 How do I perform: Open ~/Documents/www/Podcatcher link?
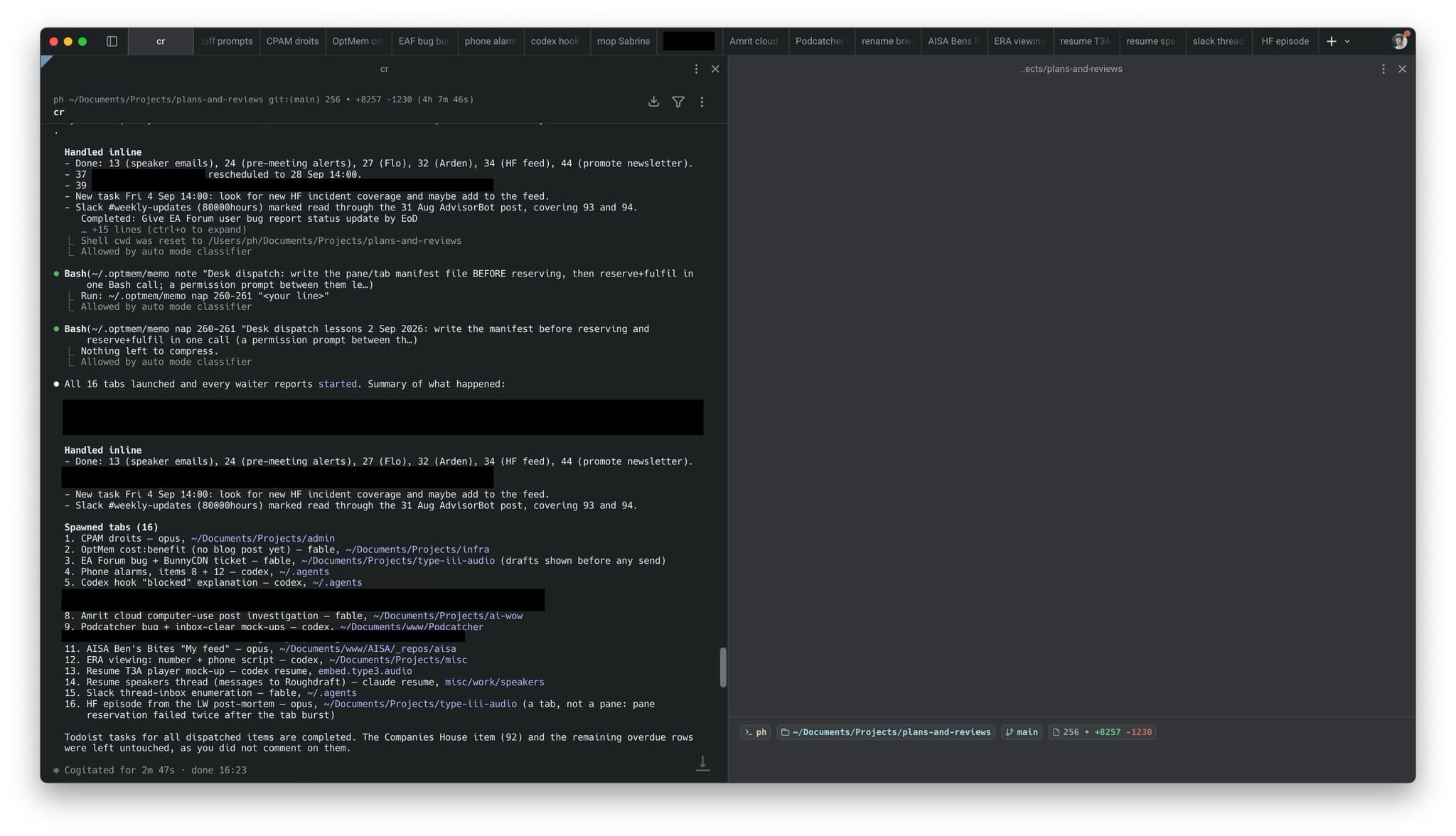click(x=412, y=627)
